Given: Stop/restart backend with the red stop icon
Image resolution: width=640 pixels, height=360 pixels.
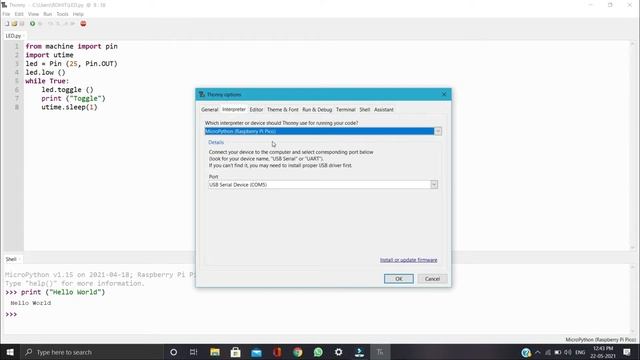Looking at the screenshot, I should coord(83,24).
